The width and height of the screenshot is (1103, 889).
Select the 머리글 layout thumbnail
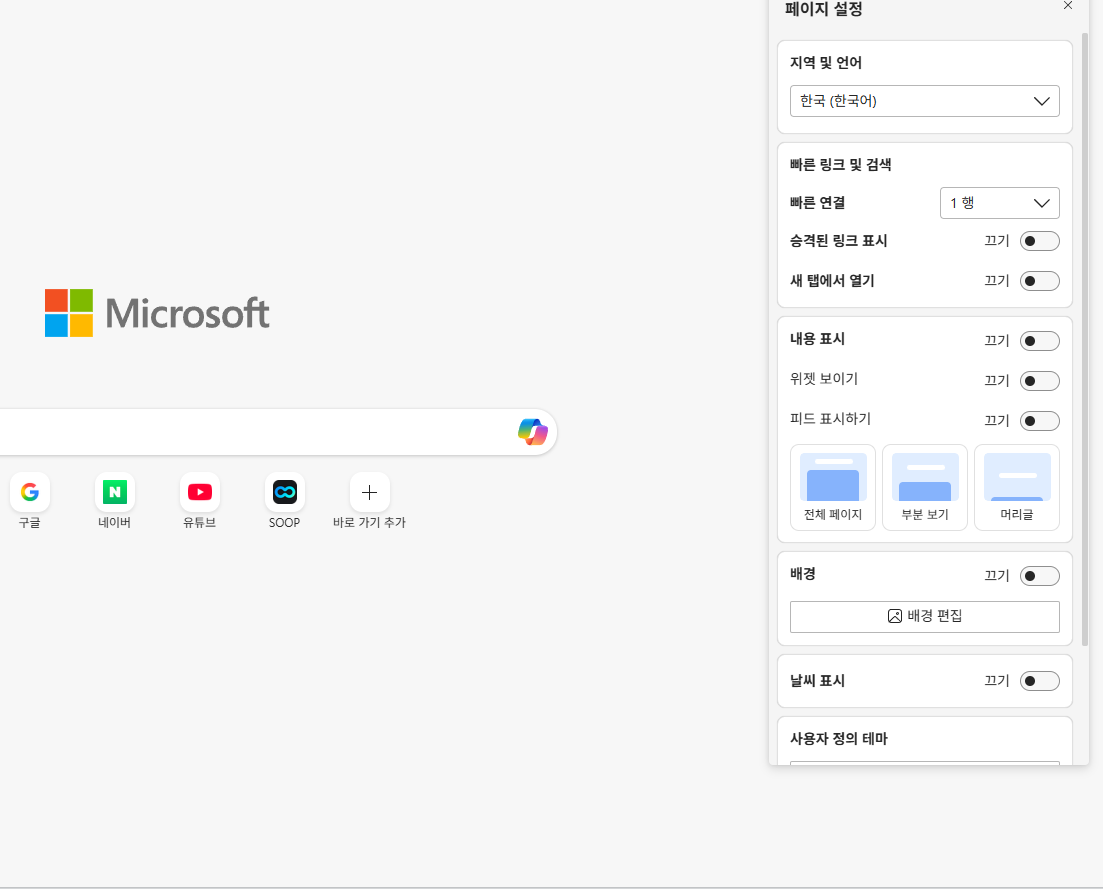pyautogui.click(x=1016, y=487)
